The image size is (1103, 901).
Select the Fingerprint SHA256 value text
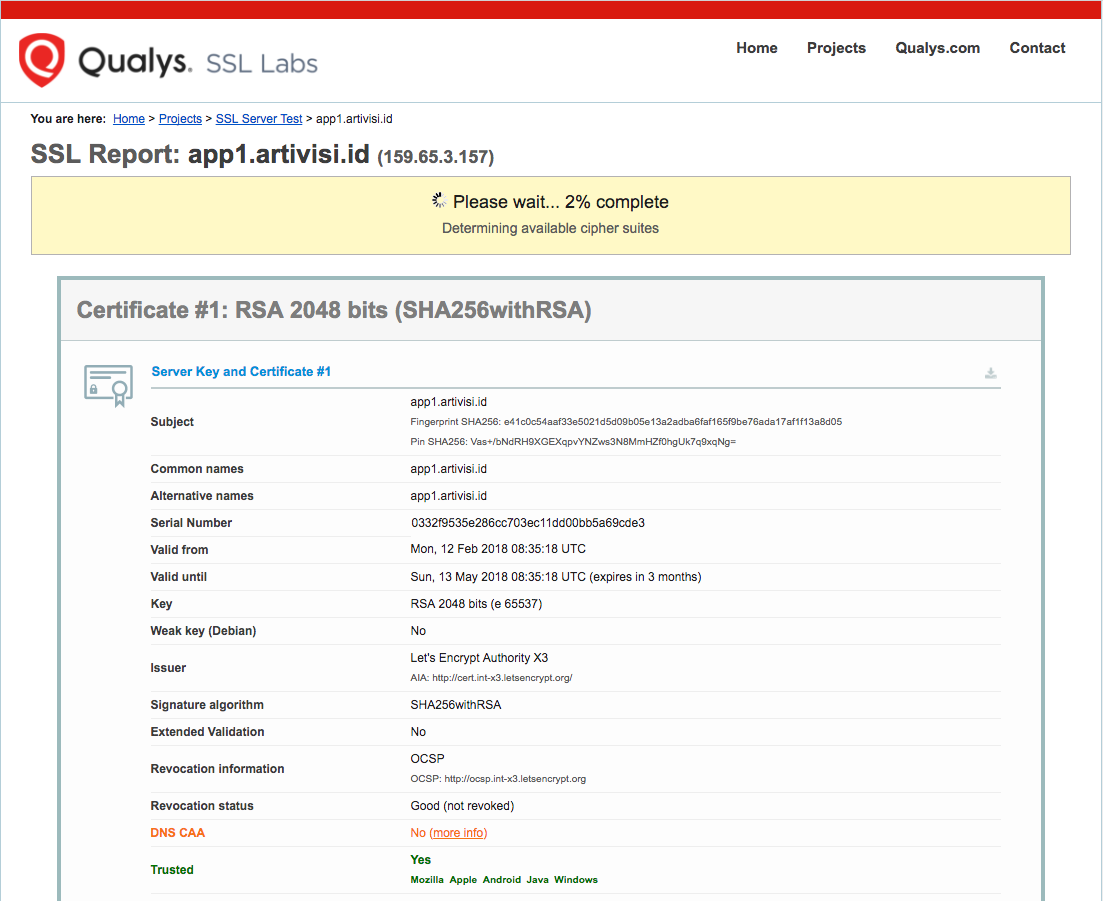click(672, 422)
